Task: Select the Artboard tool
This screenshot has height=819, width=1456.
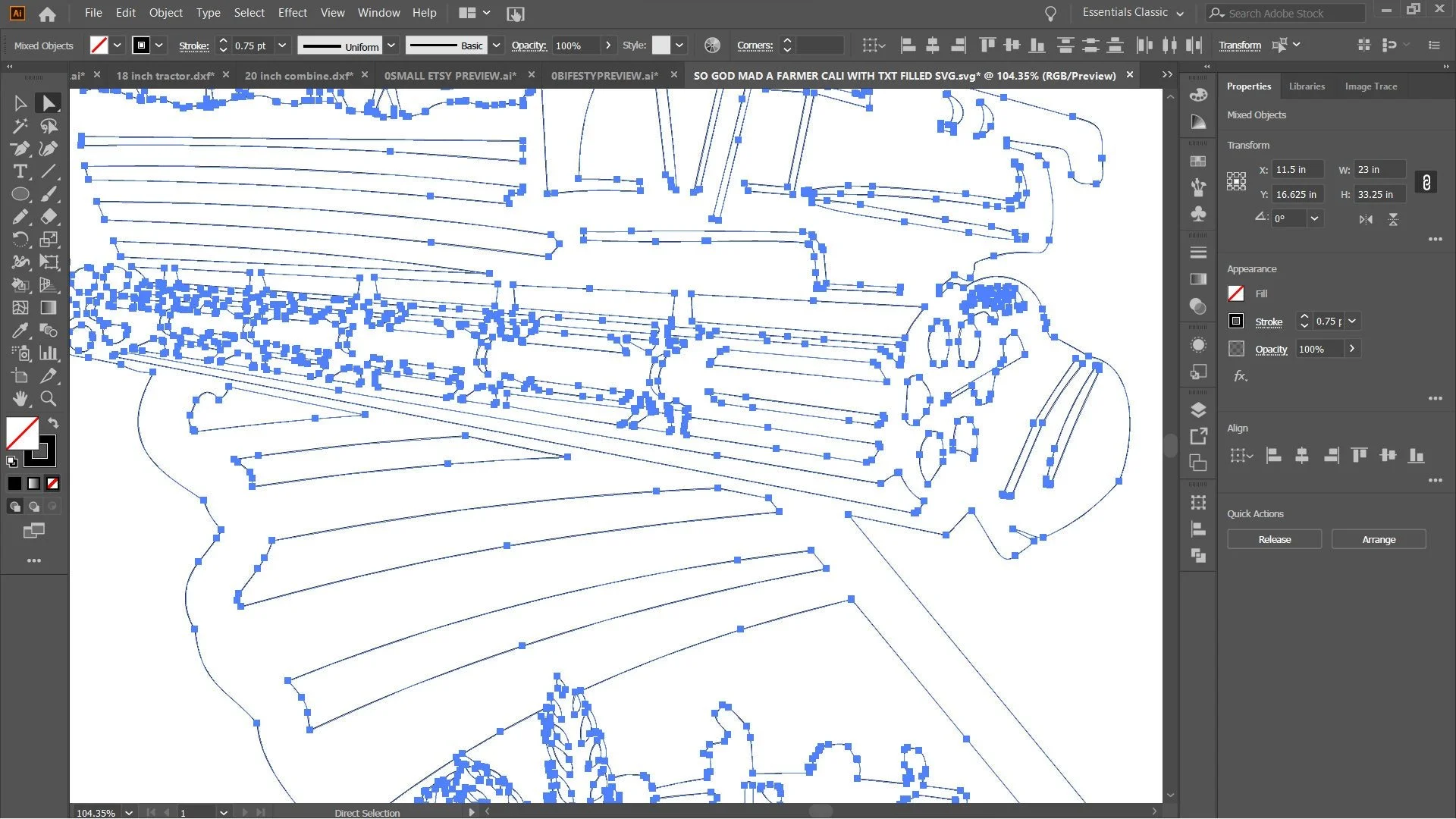Action: tap(20, 376)
